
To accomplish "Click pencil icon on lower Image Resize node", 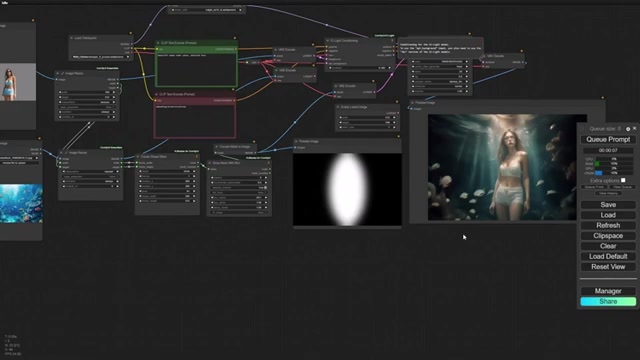I will pos(66,153).
